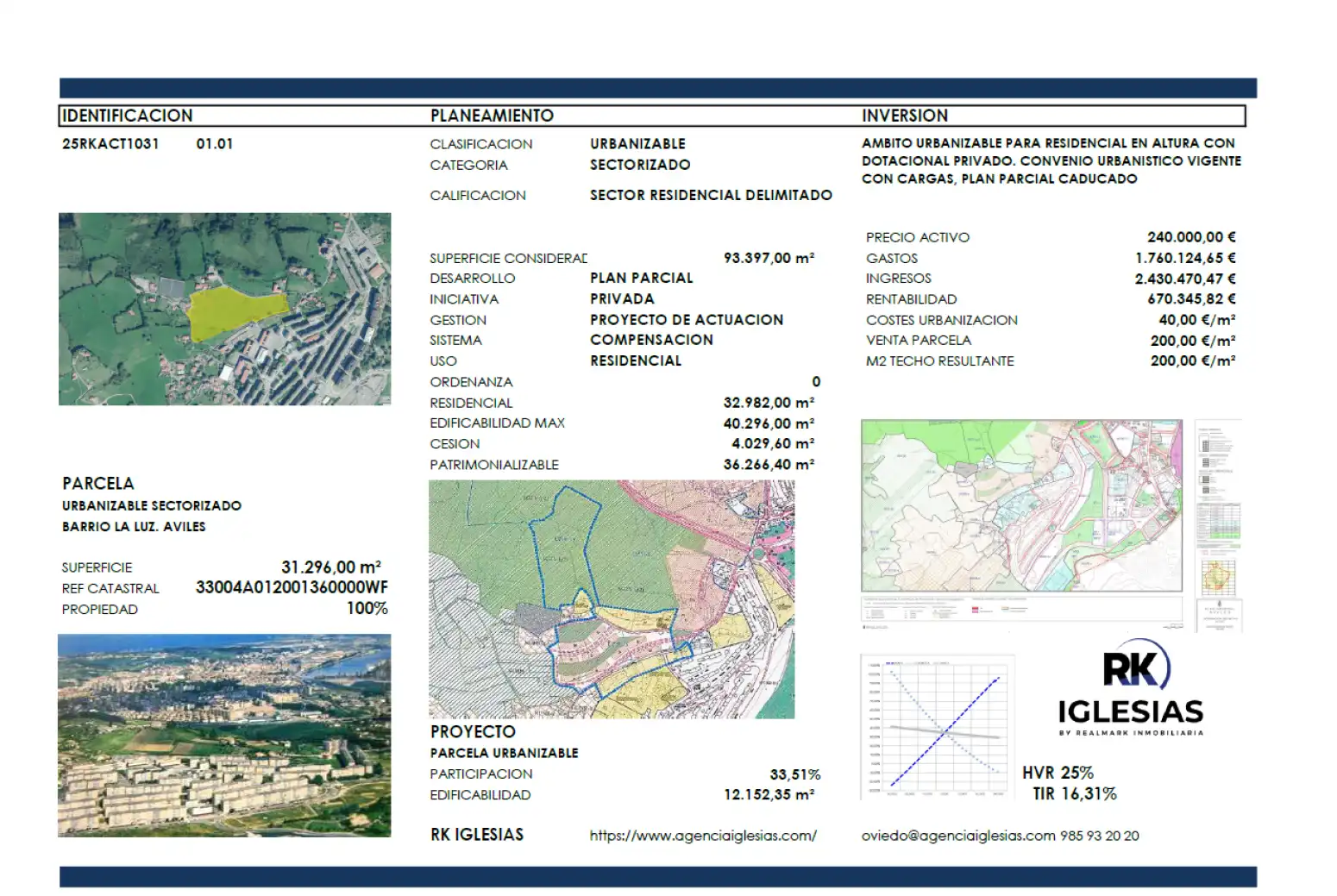Select the 40.296,00 m² edificabilidad max value
This screenshot has width=1337, height=896.
coord(769,423)
